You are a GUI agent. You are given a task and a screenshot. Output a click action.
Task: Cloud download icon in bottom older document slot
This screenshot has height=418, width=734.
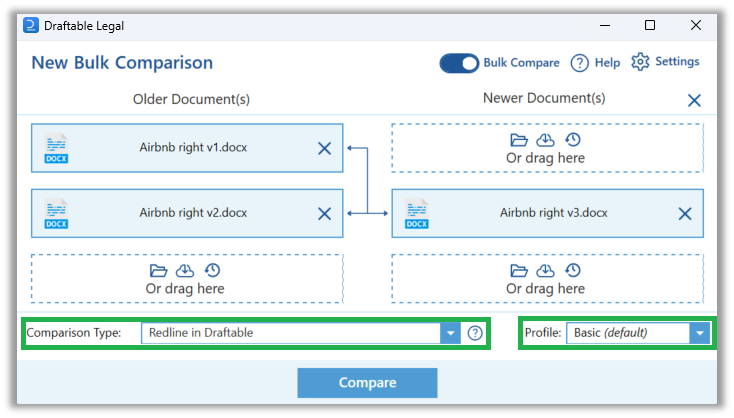(x=185, y=270)
